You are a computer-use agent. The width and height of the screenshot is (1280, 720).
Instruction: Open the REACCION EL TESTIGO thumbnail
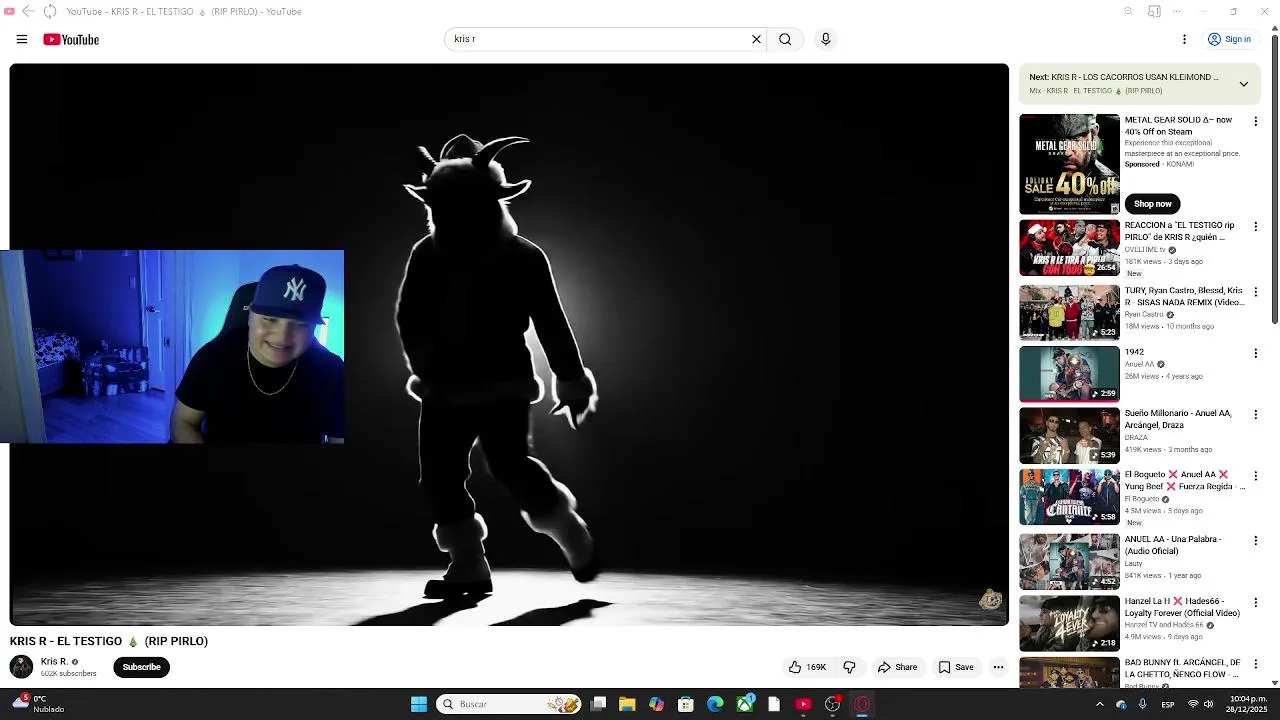(x=1069, y=248)
